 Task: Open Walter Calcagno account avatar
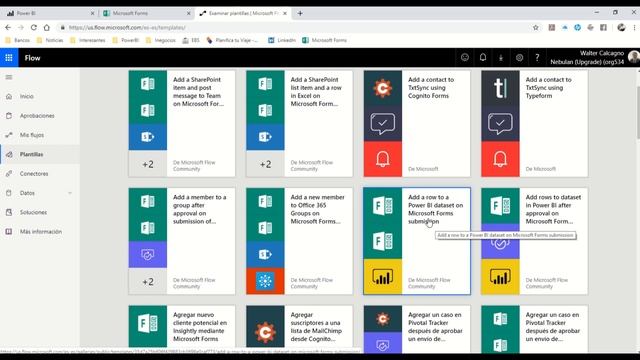tap(634, 57)
